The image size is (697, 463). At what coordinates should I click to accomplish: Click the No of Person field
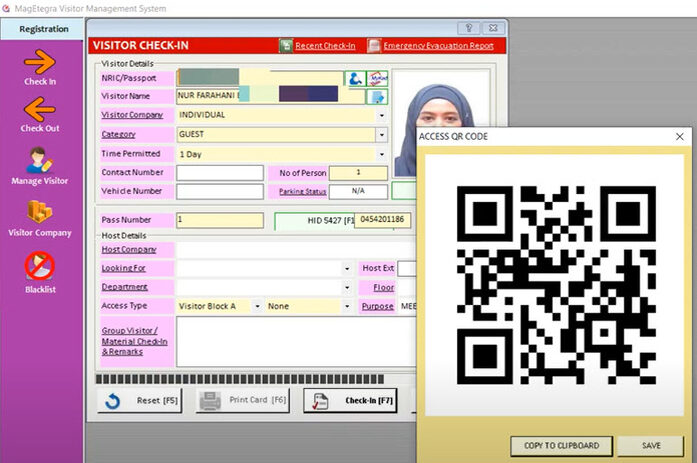(x=358, y=172)
